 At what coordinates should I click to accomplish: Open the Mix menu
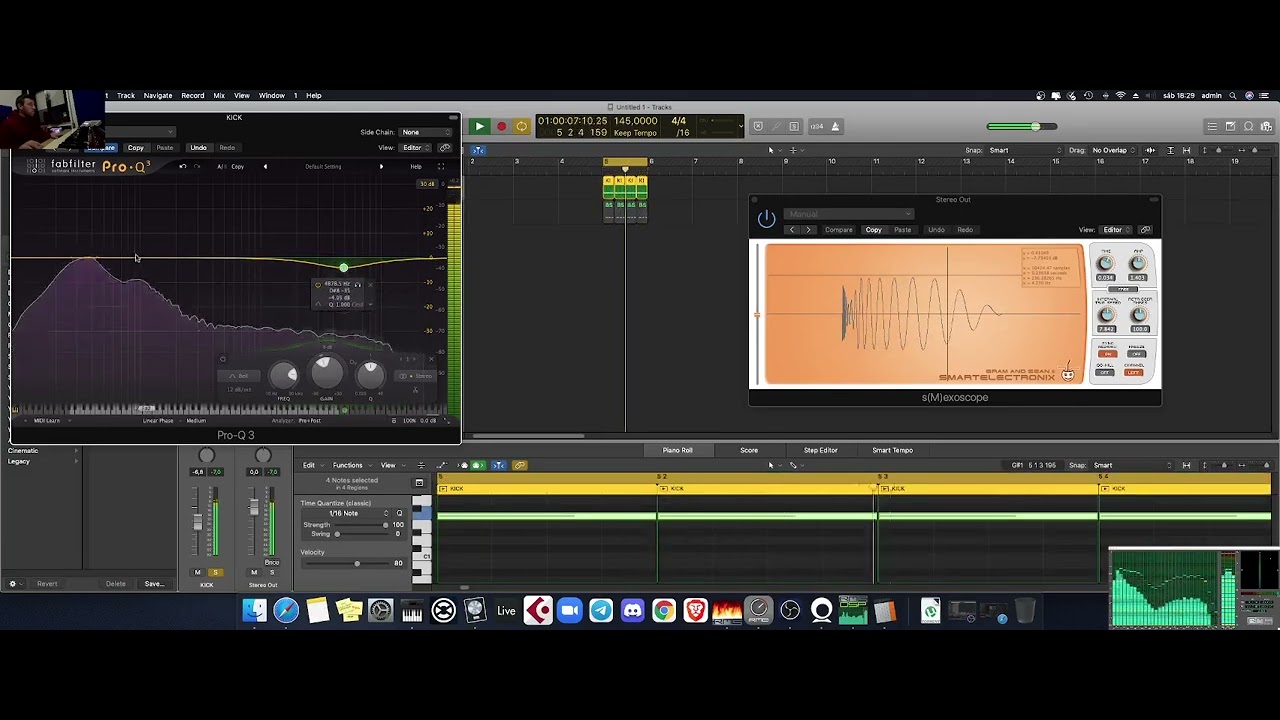[219, 96]
